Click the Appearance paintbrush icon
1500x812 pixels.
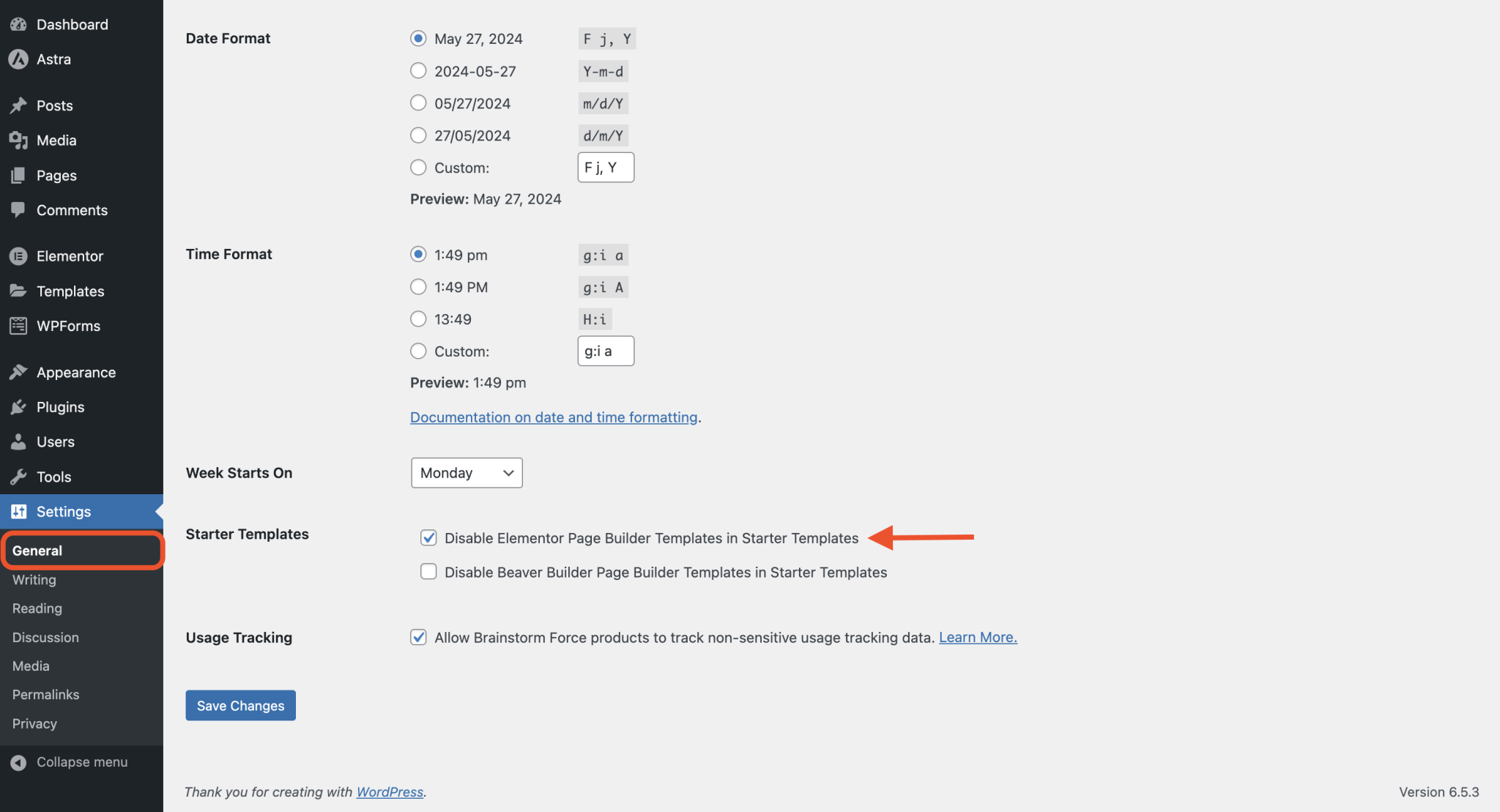(18, 372)
